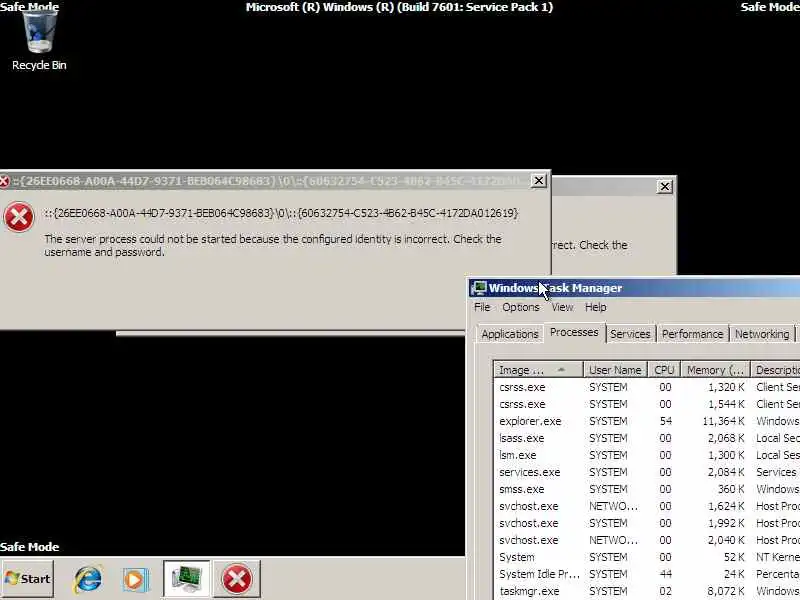Viewport: 800px width, 600px height.
Task: Sort by Description column header
Action: [776, 370]
